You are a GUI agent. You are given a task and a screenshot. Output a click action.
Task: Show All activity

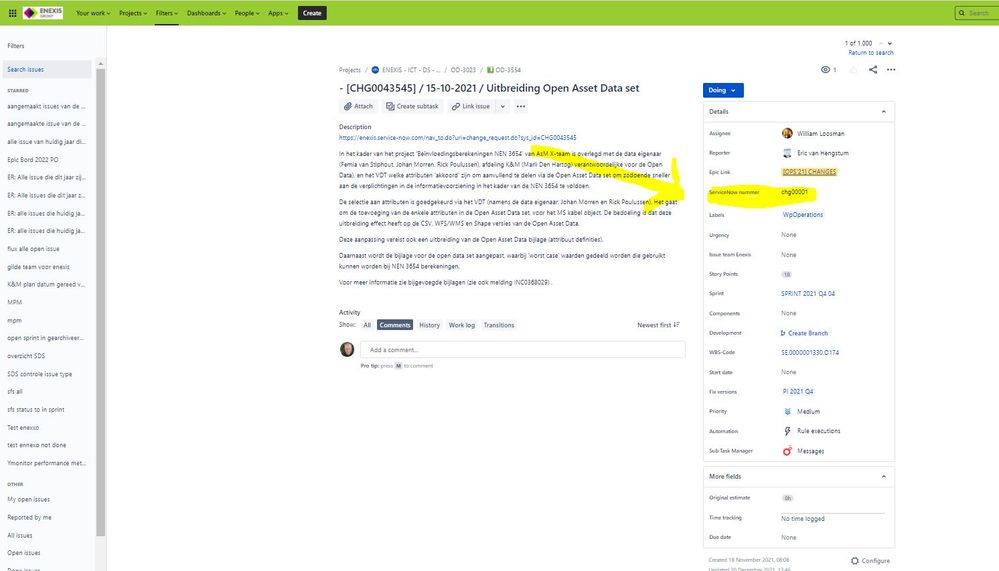(x=367, y=325)
